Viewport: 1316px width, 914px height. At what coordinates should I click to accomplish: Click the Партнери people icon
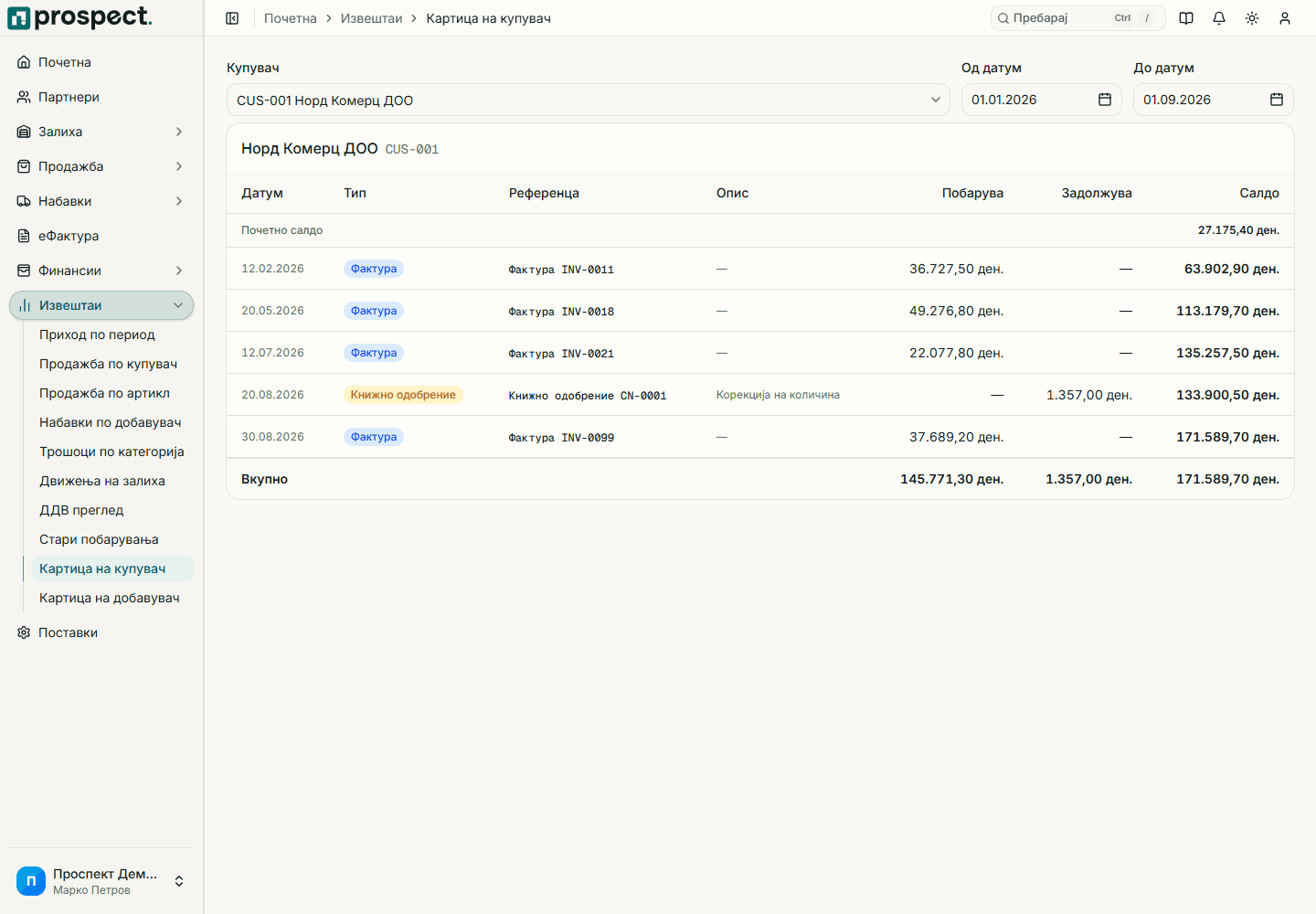pos(24,97)
